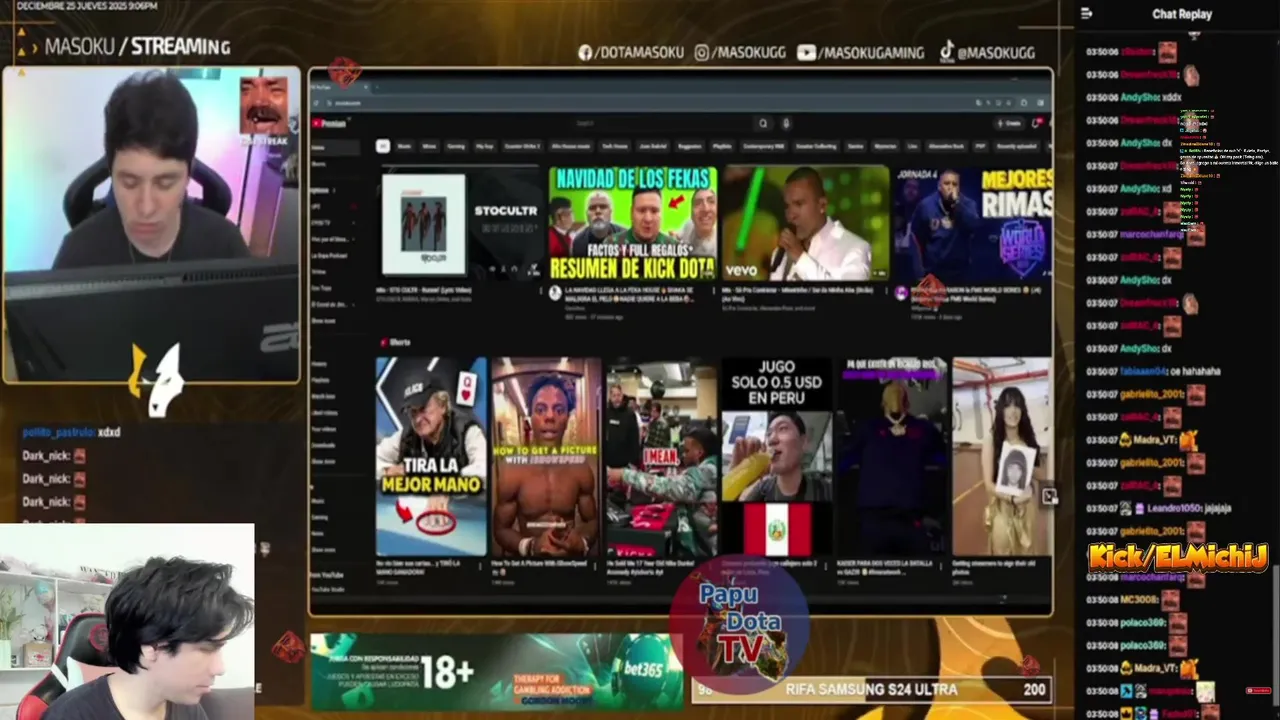The width and height of the screenshot is (1280, 720).
Task: Select the Gaming filter chip
Action: (456, 146)
